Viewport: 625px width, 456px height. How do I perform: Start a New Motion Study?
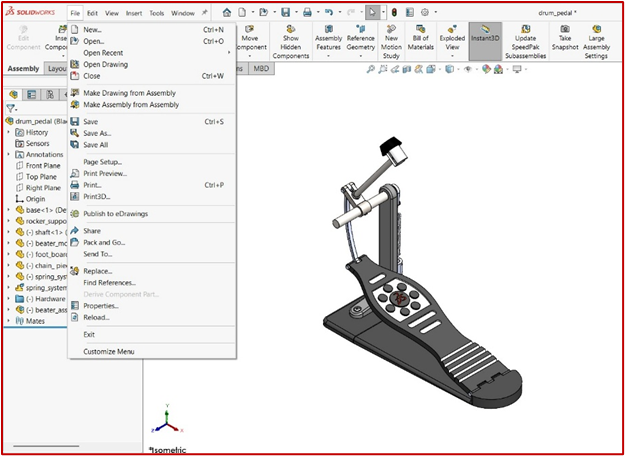tap(392, 41)
